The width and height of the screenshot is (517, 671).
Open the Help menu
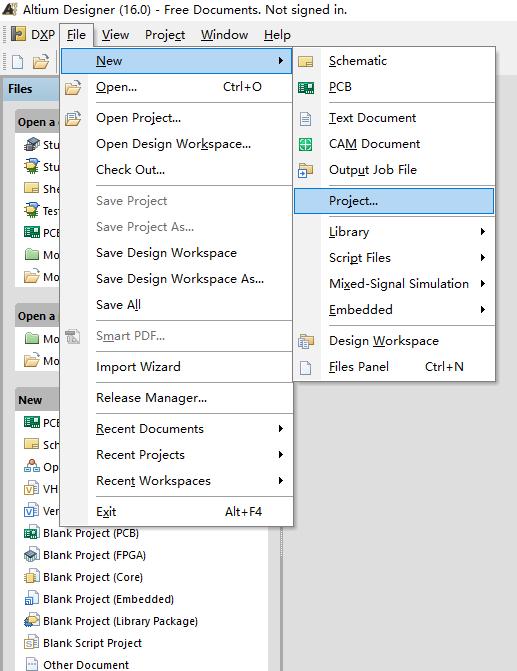[277, 35]
